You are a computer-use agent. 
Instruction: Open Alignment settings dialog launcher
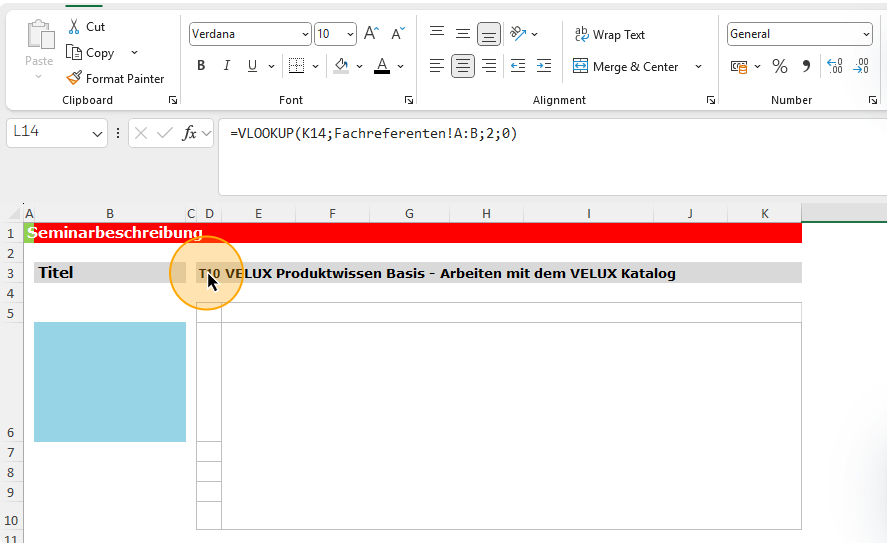click(x=711, y=100)
